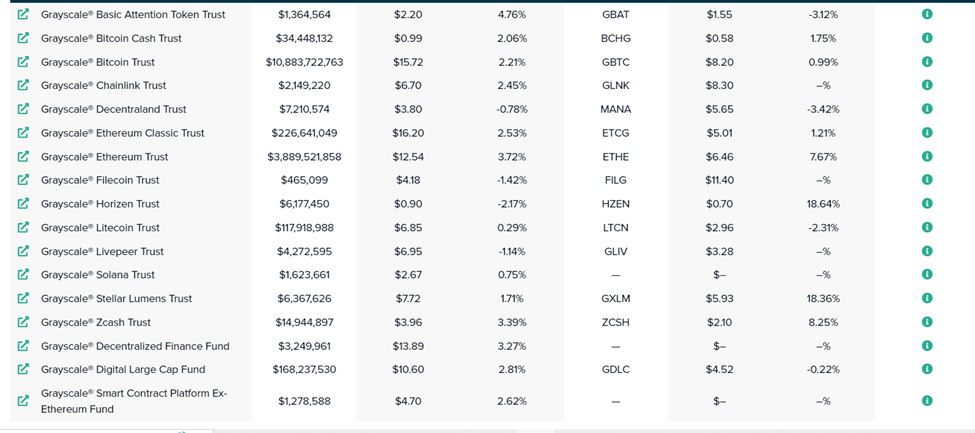
Task: Select the GBTC ticker symbol
Action: pyautogui.click(x=616, y=62)
